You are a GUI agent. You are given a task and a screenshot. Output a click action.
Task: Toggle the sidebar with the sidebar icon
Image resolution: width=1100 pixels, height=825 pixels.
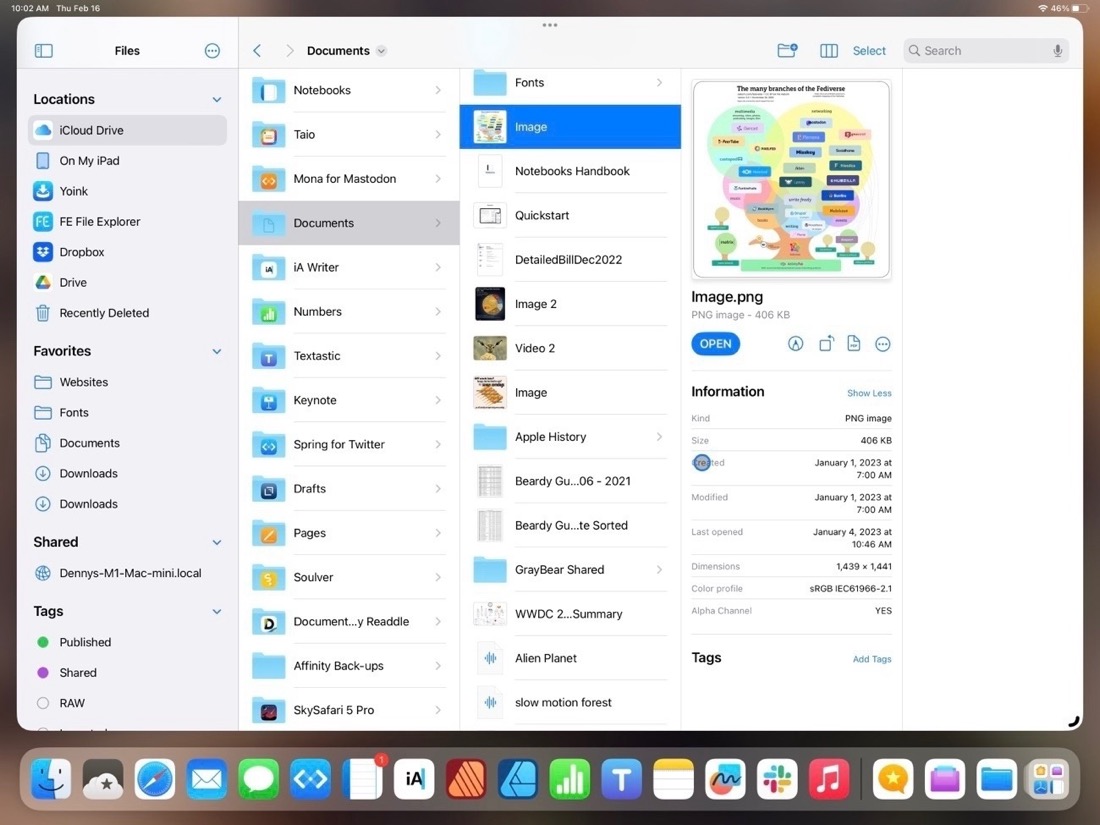pos(44,50)
